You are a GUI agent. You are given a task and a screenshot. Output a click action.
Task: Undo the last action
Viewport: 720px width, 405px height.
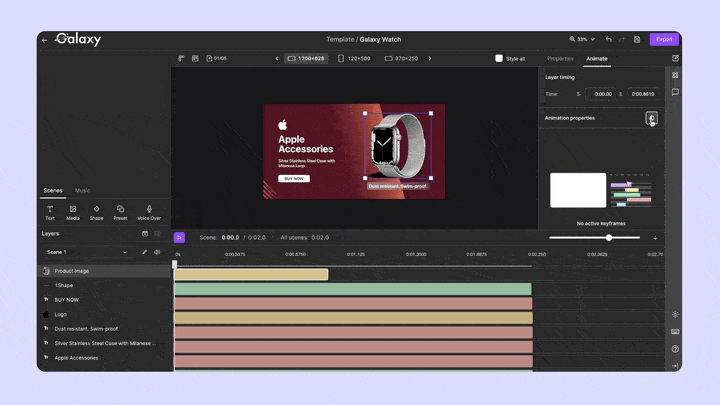pos(608,39)
